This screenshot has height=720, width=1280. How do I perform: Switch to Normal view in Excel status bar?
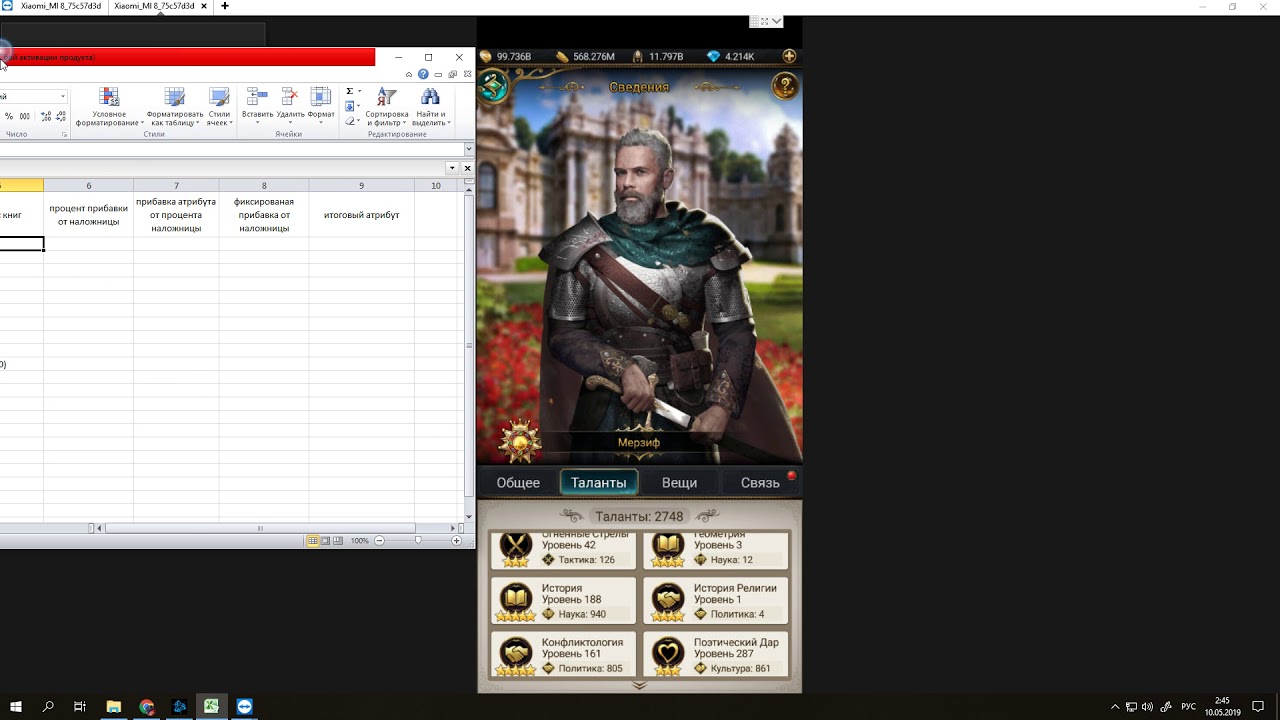click(313, 541)
